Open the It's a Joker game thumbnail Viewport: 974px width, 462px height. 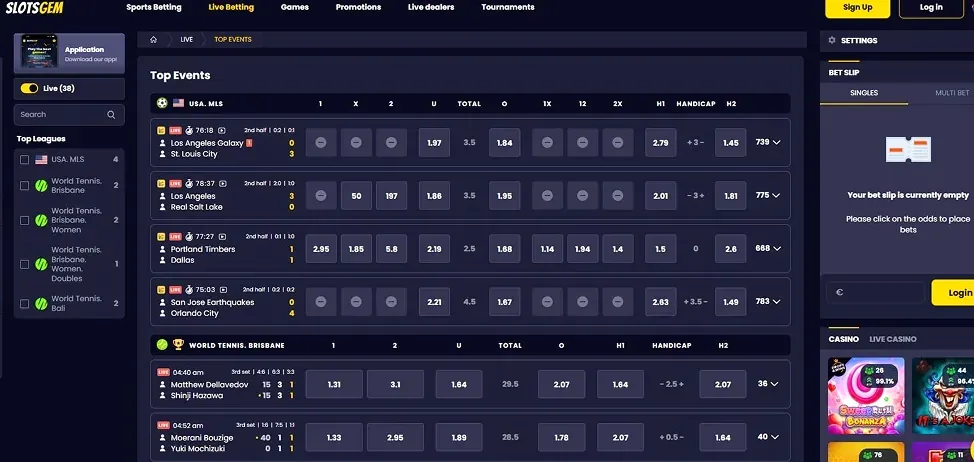[x=943, y=396]
